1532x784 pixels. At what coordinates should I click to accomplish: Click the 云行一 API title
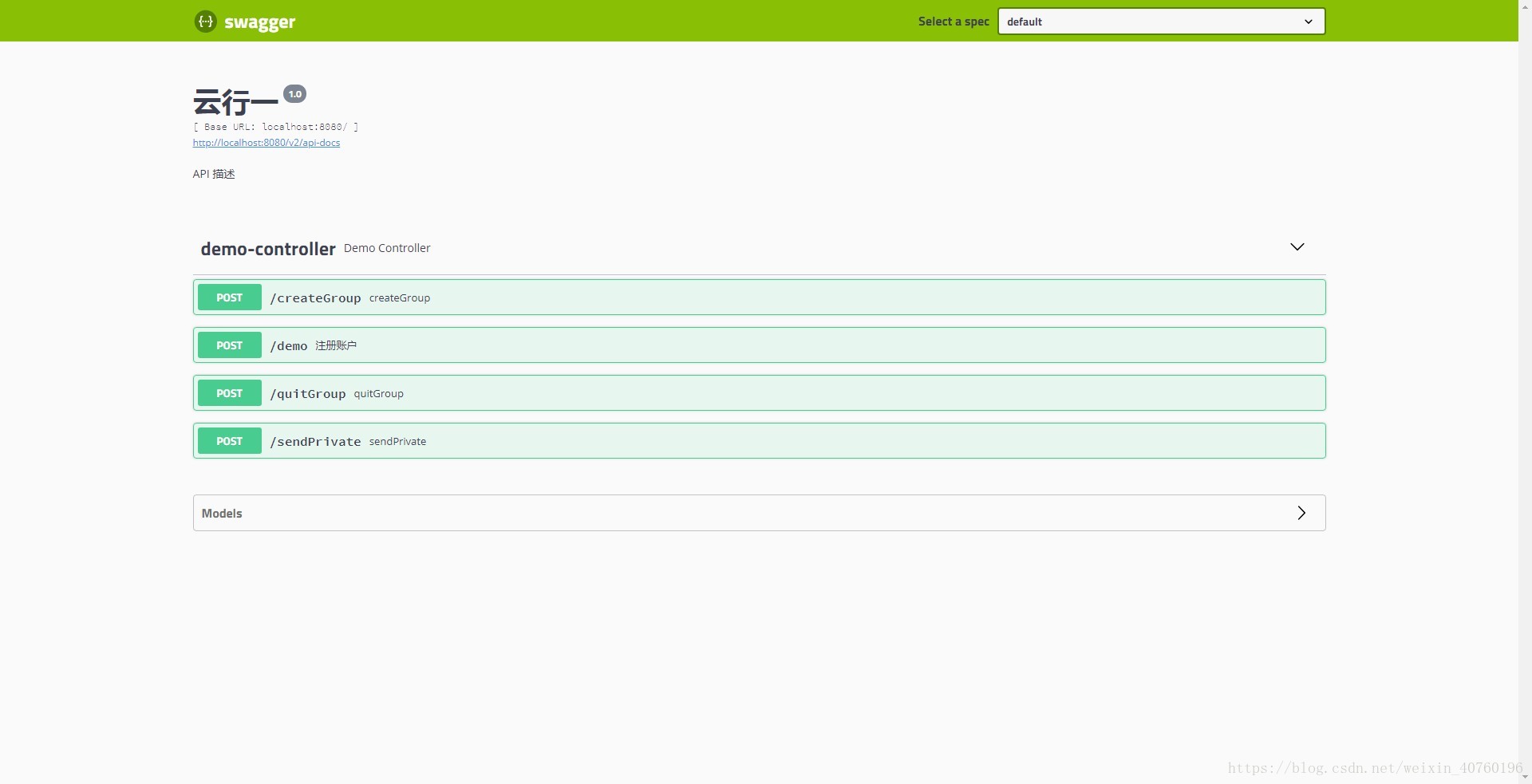235,102
